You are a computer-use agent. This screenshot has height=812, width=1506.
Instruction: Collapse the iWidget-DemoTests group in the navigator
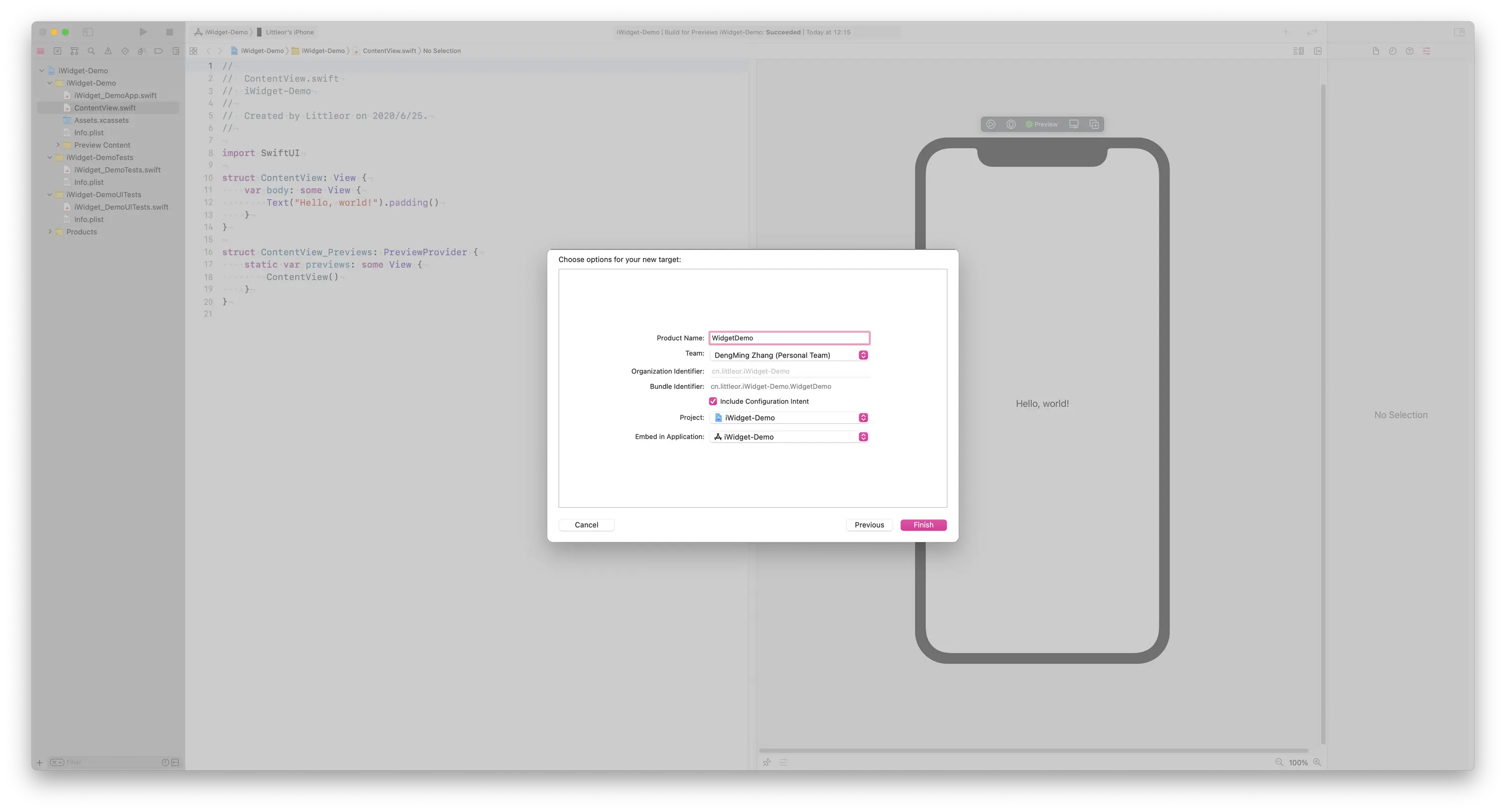click(50, 157)
